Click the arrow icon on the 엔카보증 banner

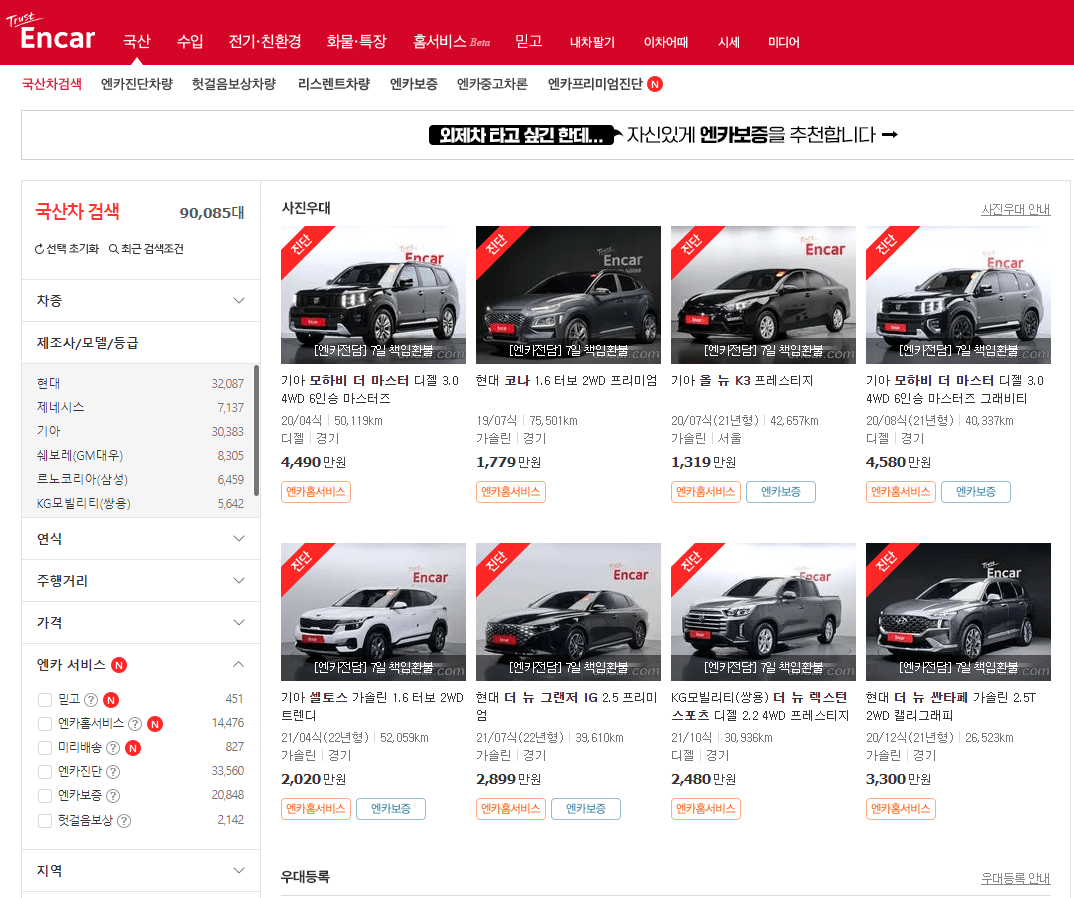[889, 134]
